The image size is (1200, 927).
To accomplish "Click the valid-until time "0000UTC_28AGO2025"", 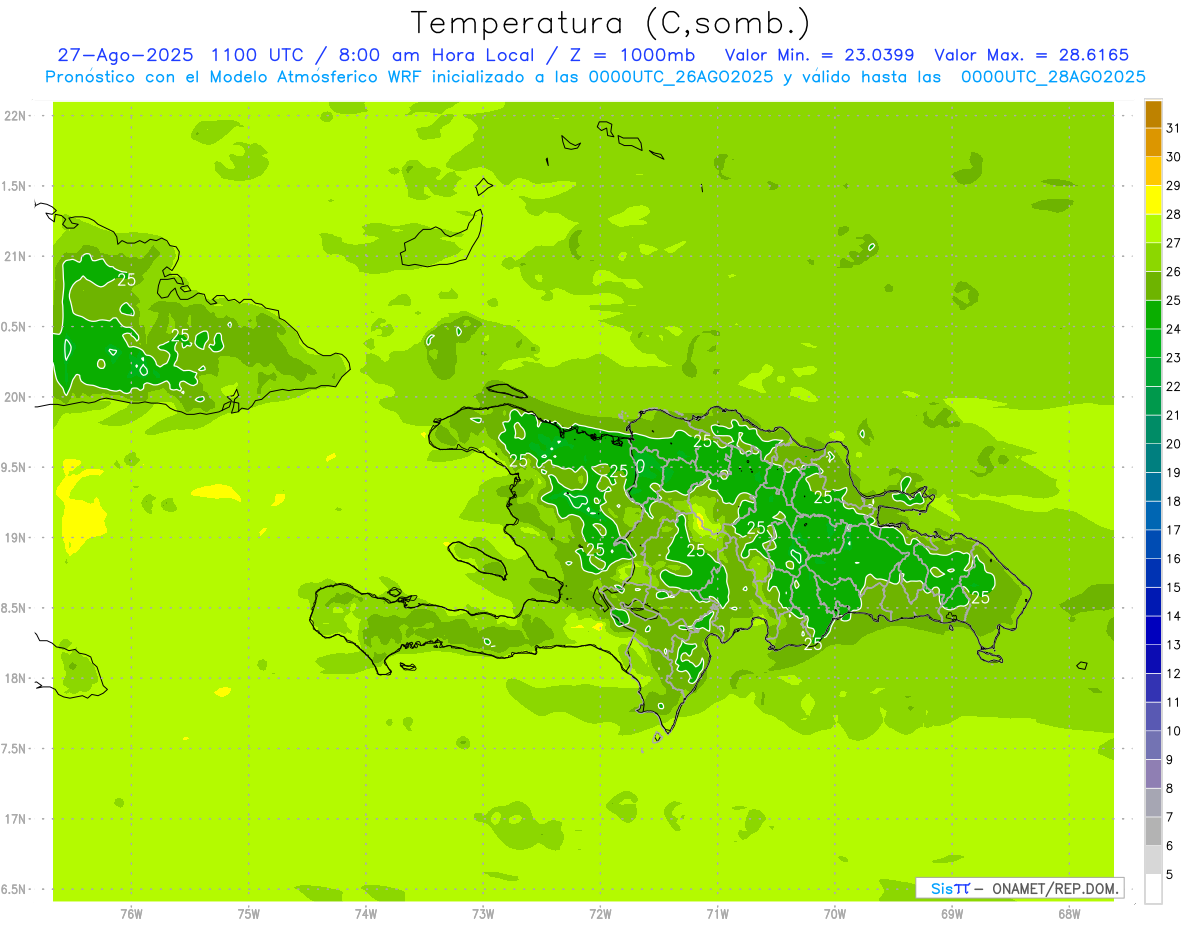I will pyautogui.click(x=1053, y=77).
